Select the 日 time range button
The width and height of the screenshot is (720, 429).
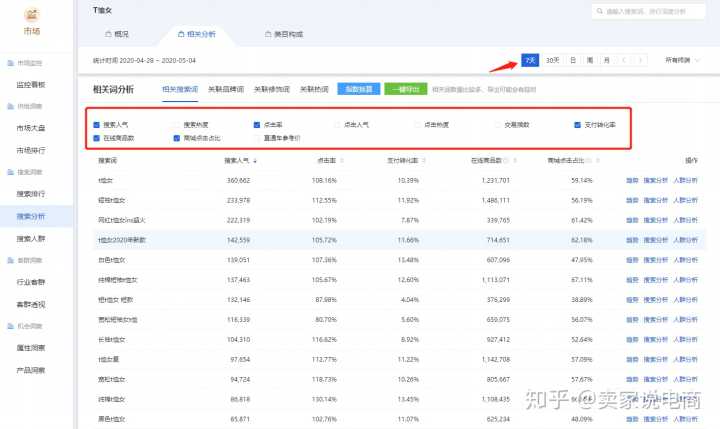[573, 60]
